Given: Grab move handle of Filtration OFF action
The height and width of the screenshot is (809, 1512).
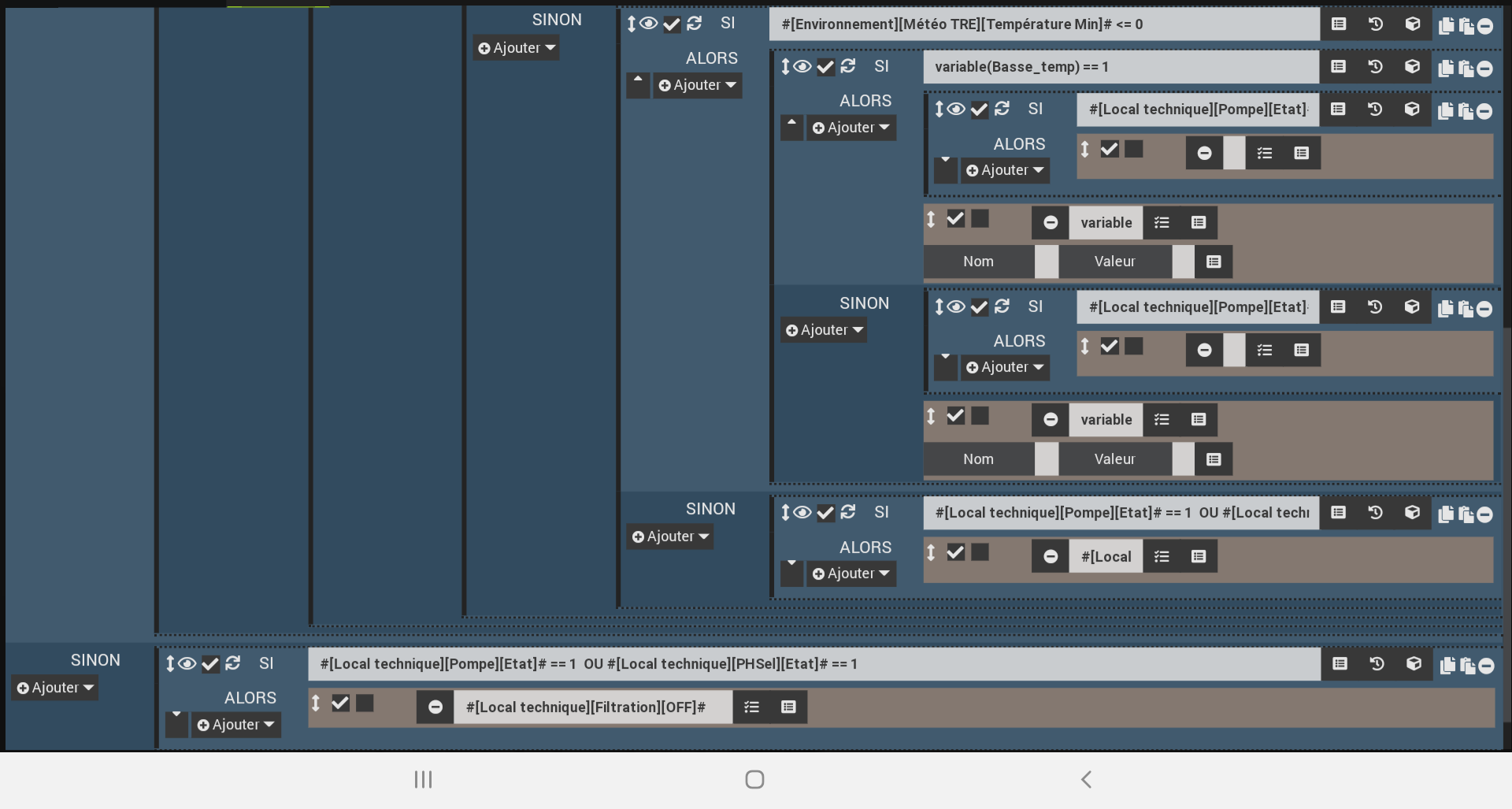Looking at the screenshot, I should coord(316,703).
